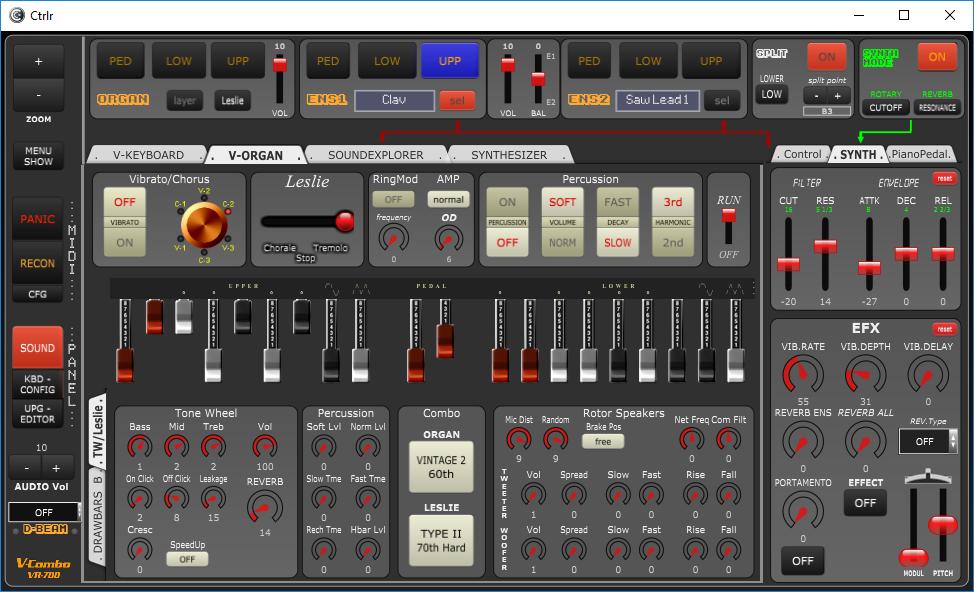Click the Tone Wheel Treb knob
This screenshot has height=592, width=974.
pyautogui.click(x=213, y=446)
